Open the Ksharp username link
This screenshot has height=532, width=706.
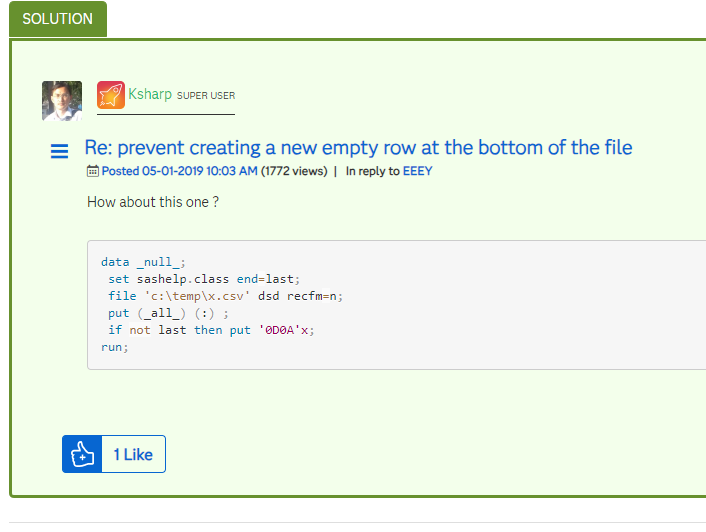(150, 94)
